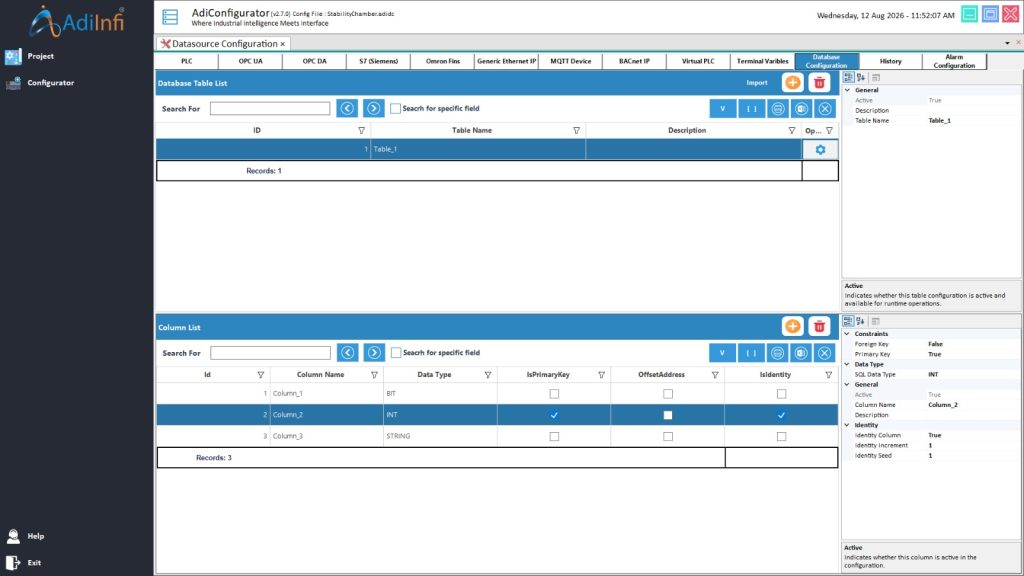
Task: Go to previous search result in Column List
Action: click(348, 353)
